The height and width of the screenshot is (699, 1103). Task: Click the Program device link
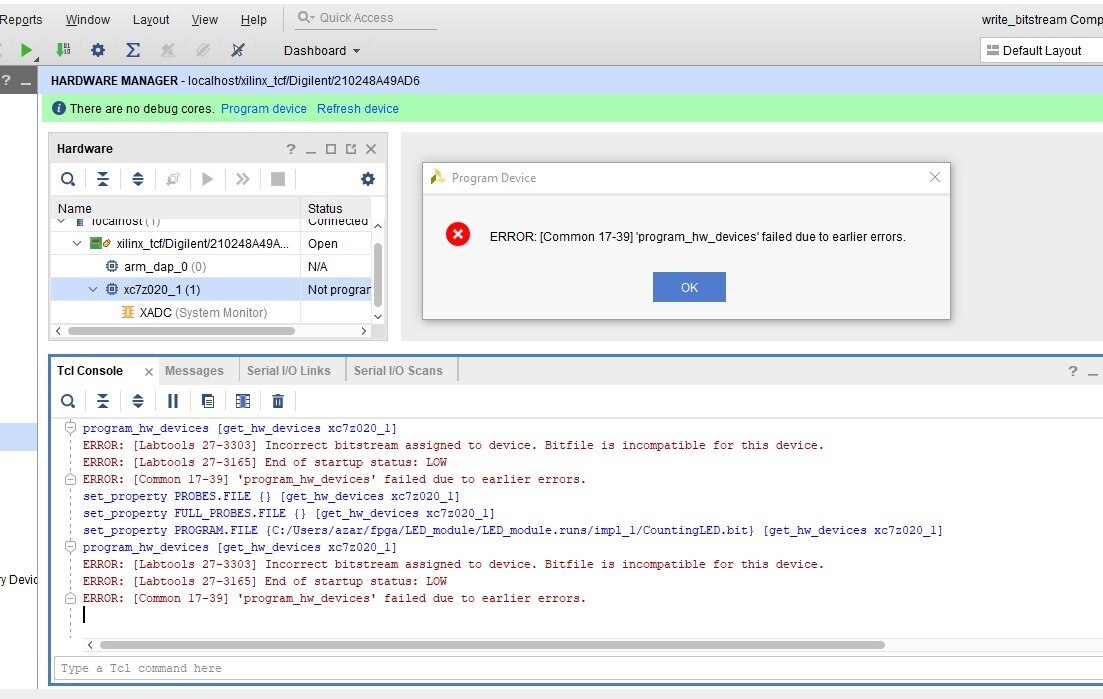264,109
